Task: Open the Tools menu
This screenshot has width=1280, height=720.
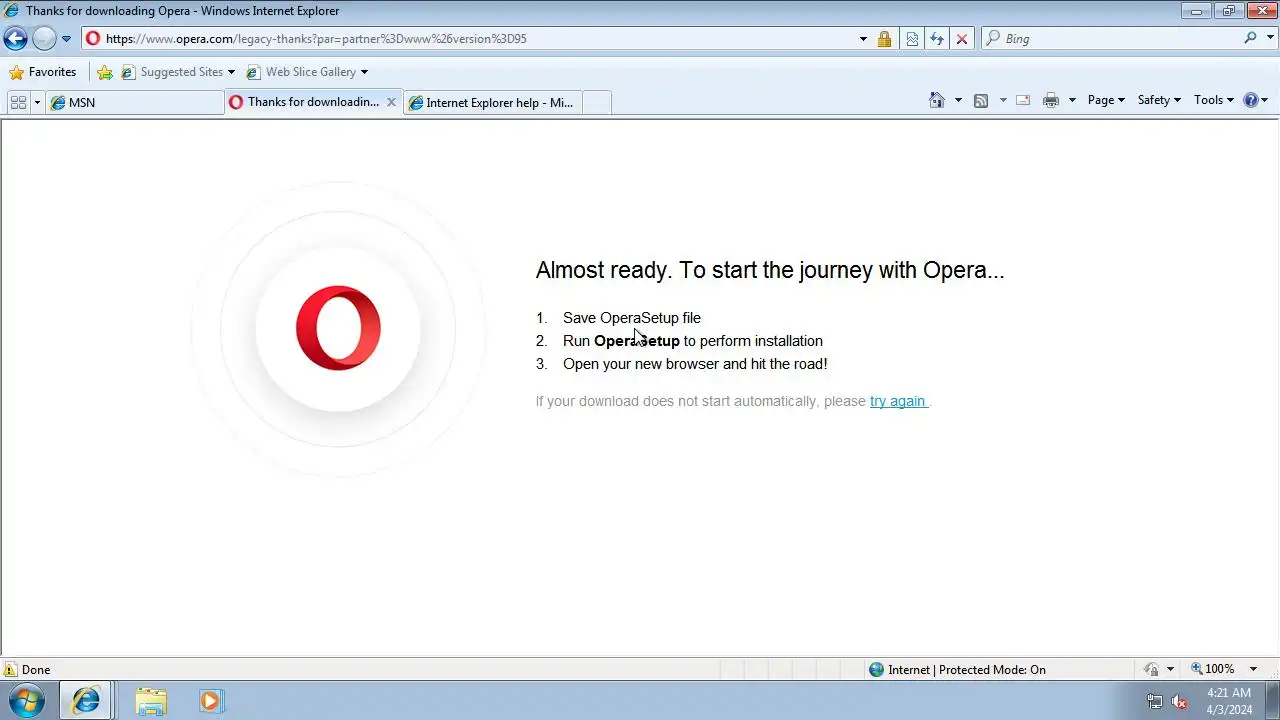Action: pyautogui.click(x=1214, y=100)
